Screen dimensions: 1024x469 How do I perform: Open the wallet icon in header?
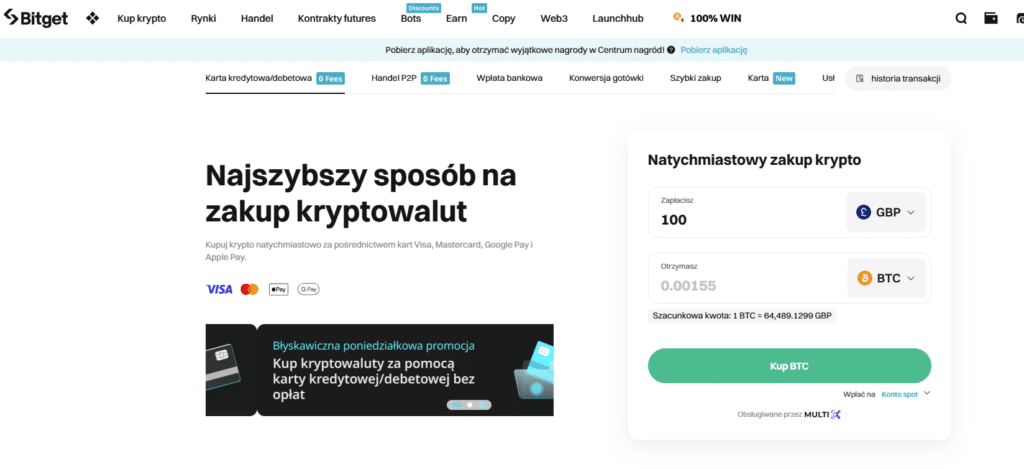[x=991, y=18]
